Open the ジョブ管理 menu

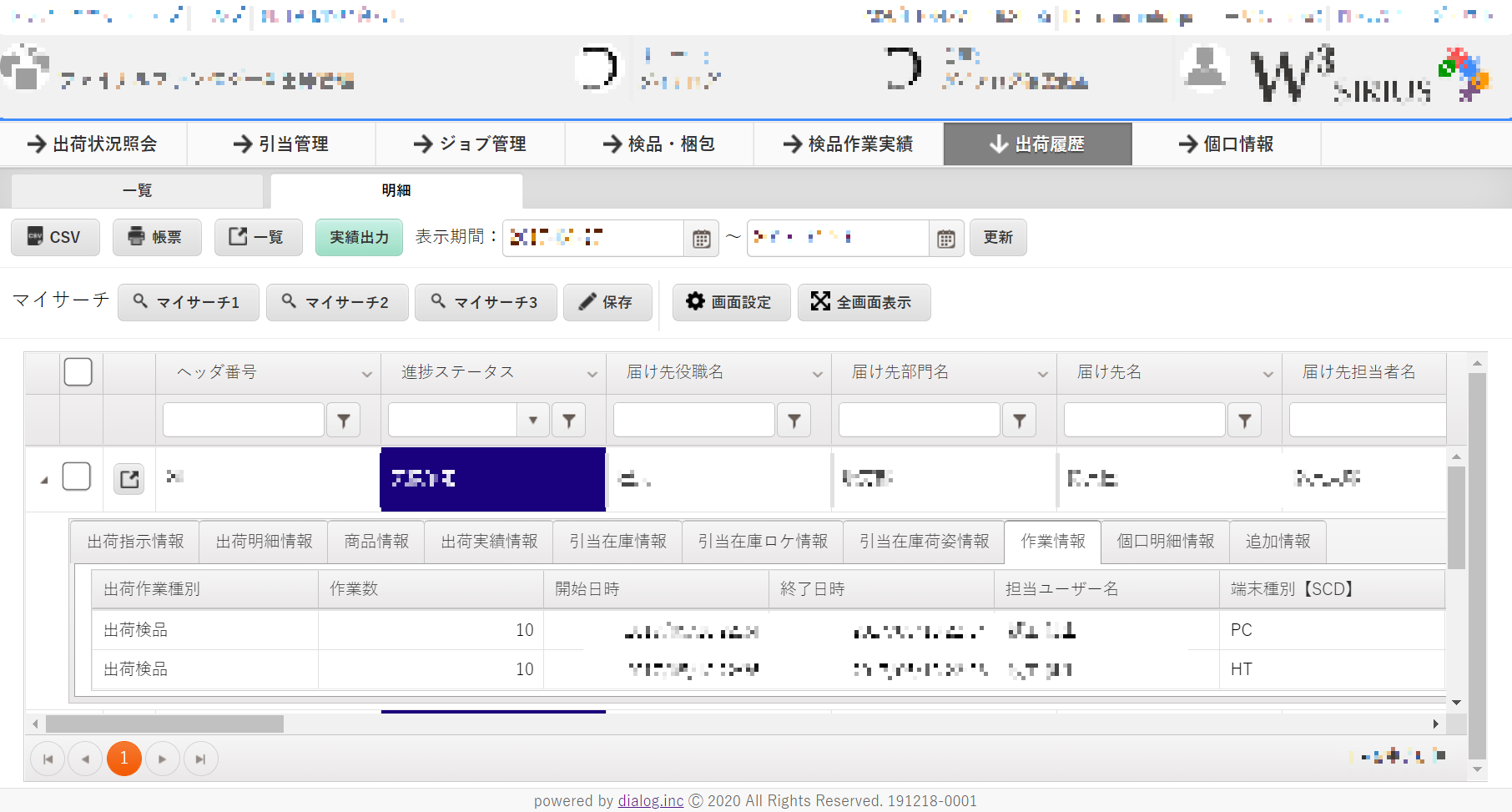(471, 144)
